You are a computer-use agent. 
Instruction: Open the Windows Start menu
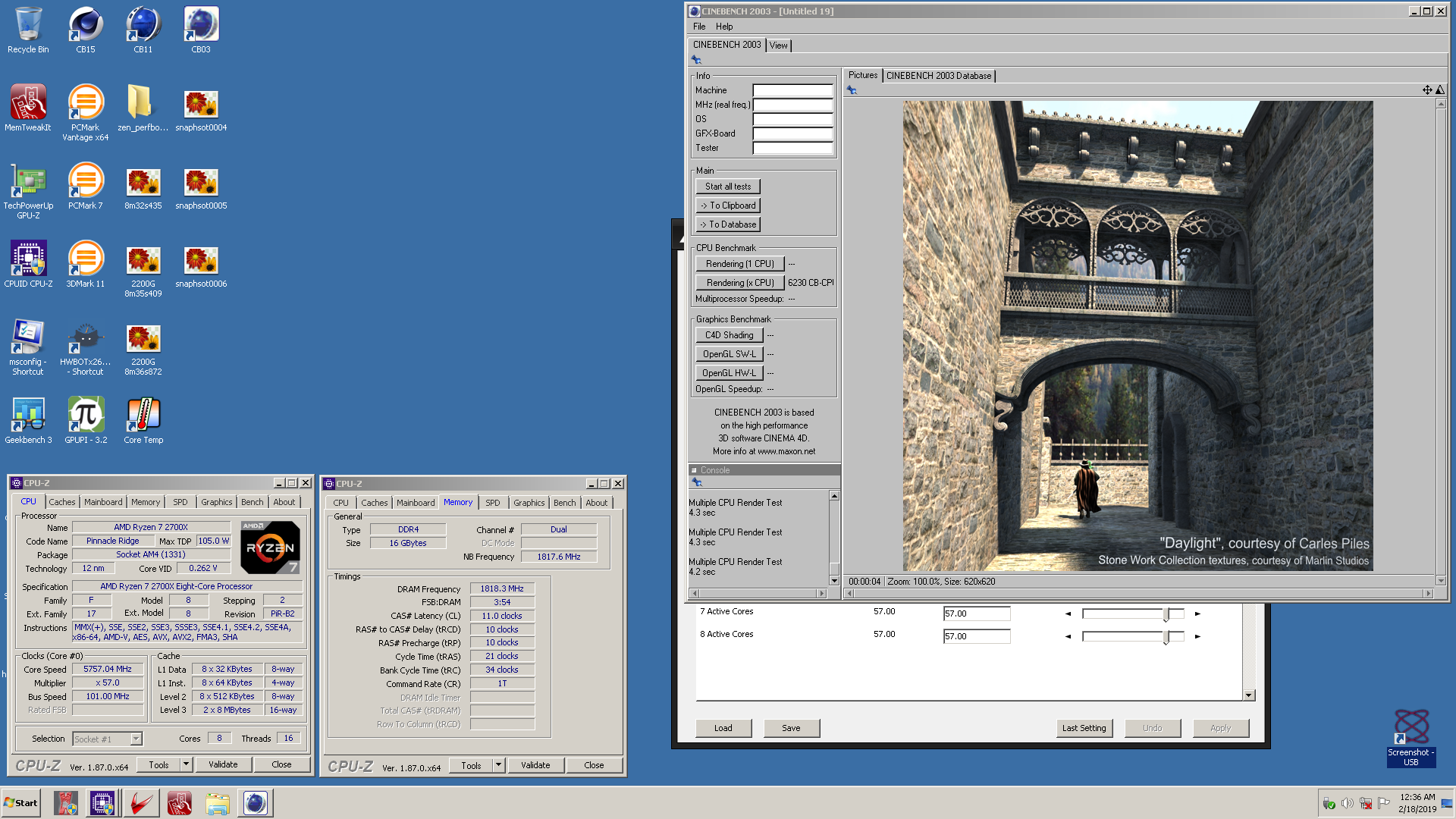[21, 803]
